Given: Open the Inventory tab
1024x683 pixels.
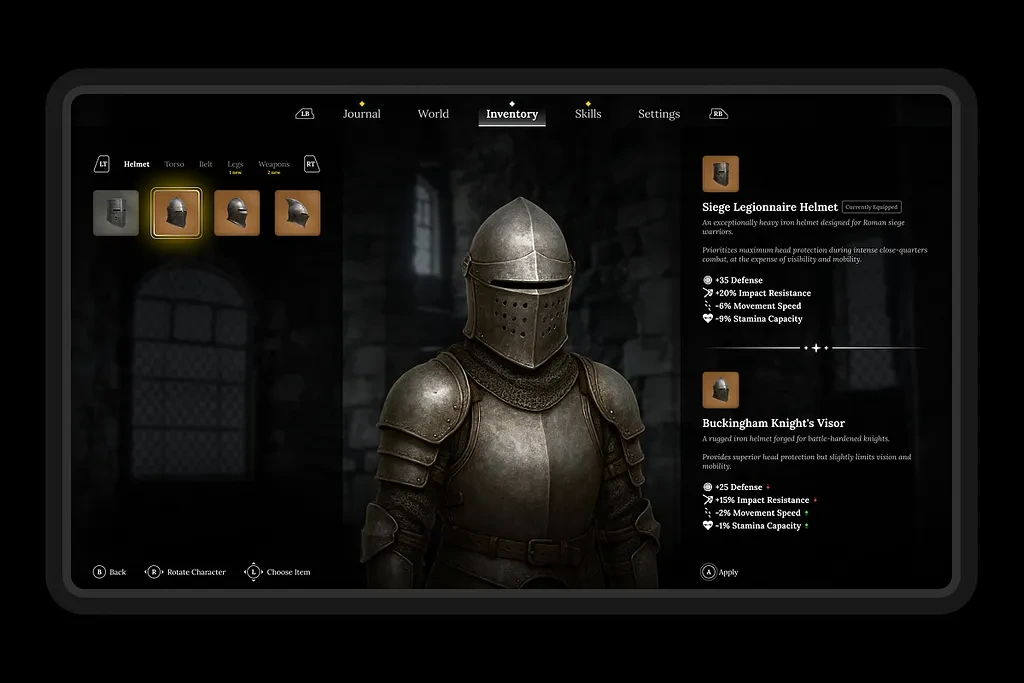Looking at the screenshot, I should point(511,113).
